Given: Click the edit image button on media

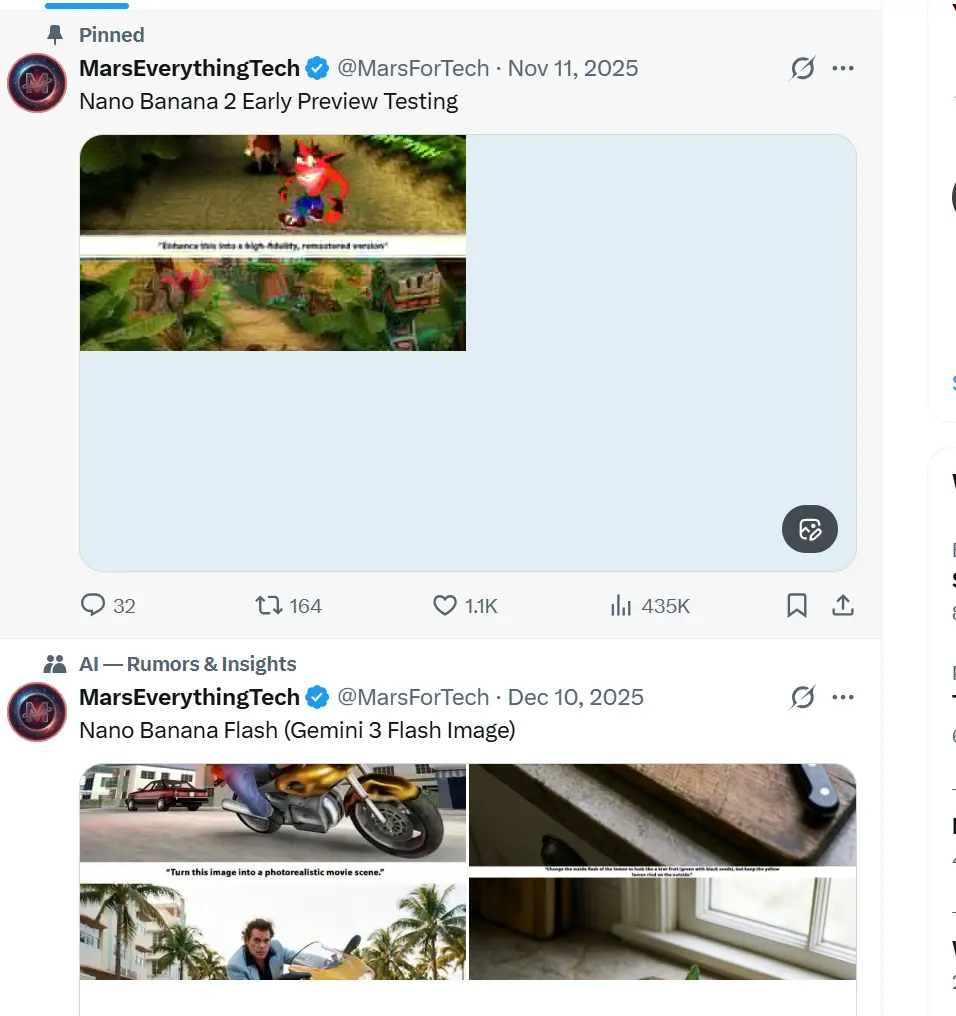Looking at the screenshot, I should 810,529.
